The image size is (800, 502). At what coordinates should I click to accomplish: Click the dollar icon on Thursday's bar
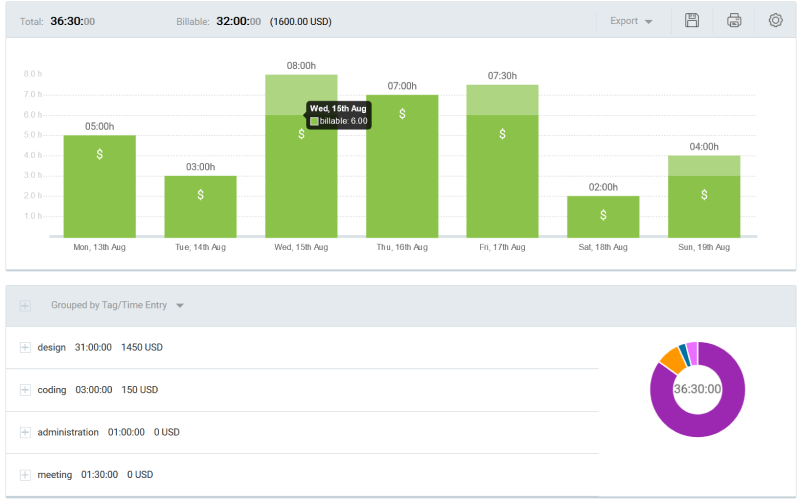click(402, 114)
